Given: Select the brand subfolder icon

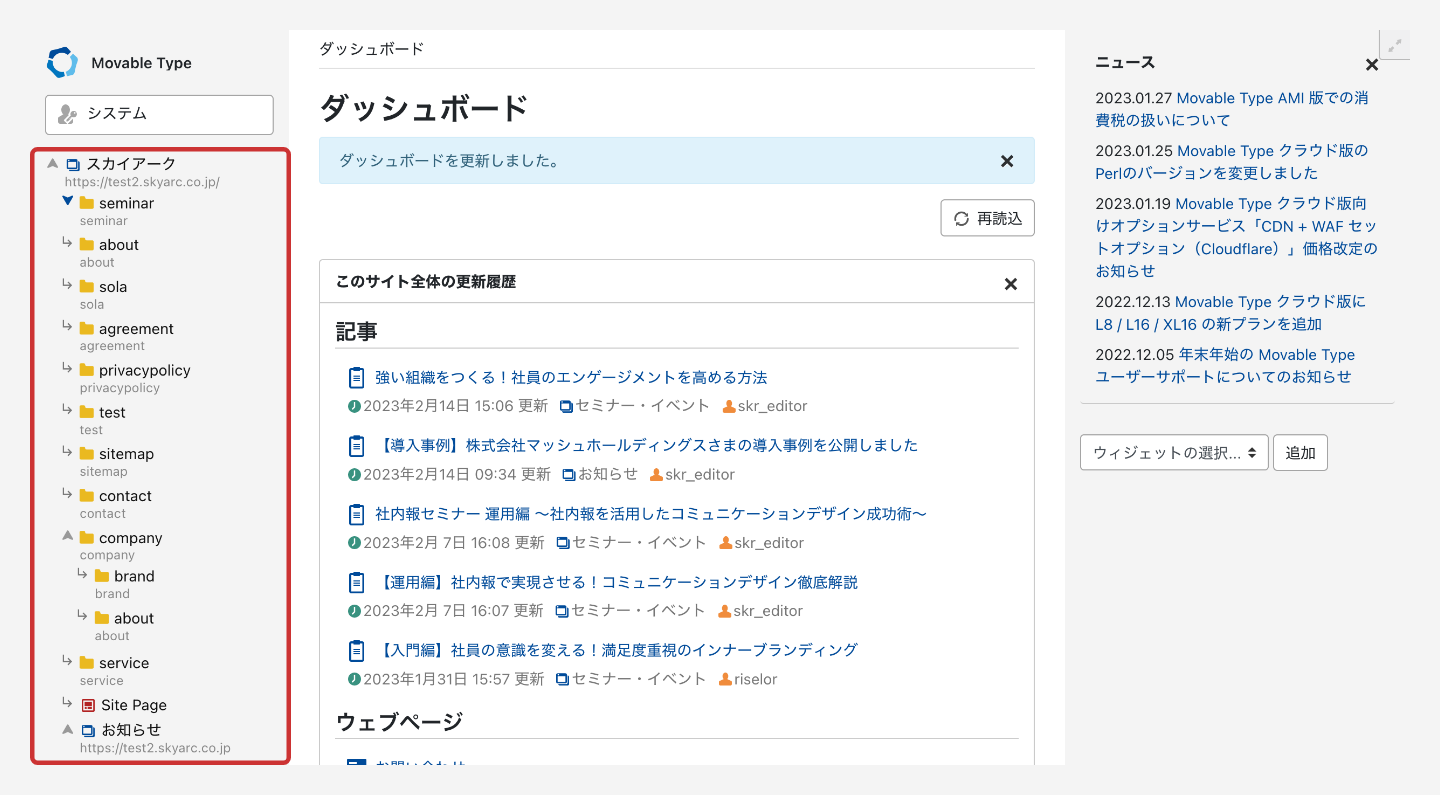Looking at the screenshot, I should (102, 576).
